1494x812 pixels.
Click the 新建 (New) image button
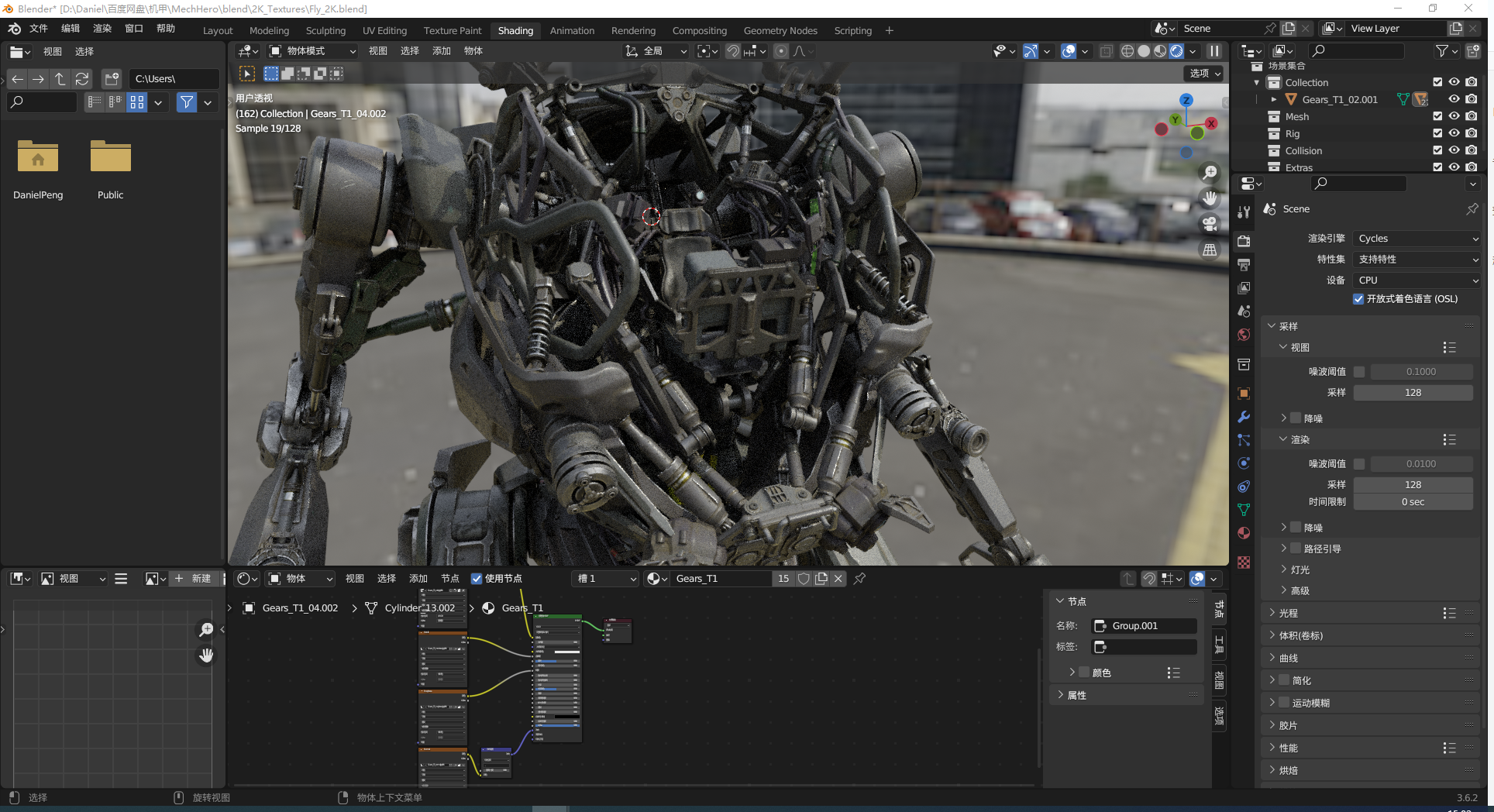click(x=194, y=579)
